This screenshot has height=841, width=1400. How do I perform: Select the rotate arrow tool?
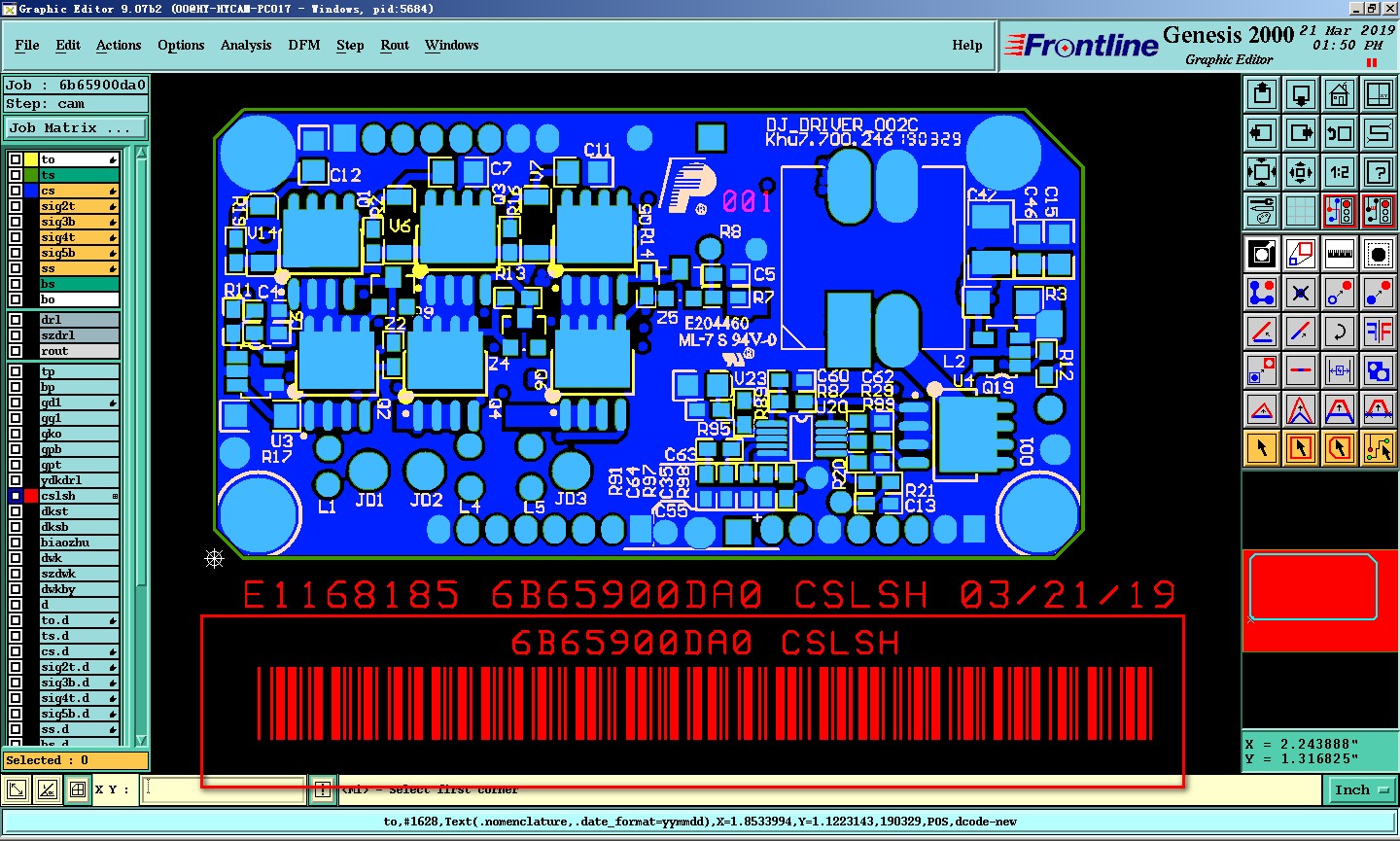(x=1340, y=332)
